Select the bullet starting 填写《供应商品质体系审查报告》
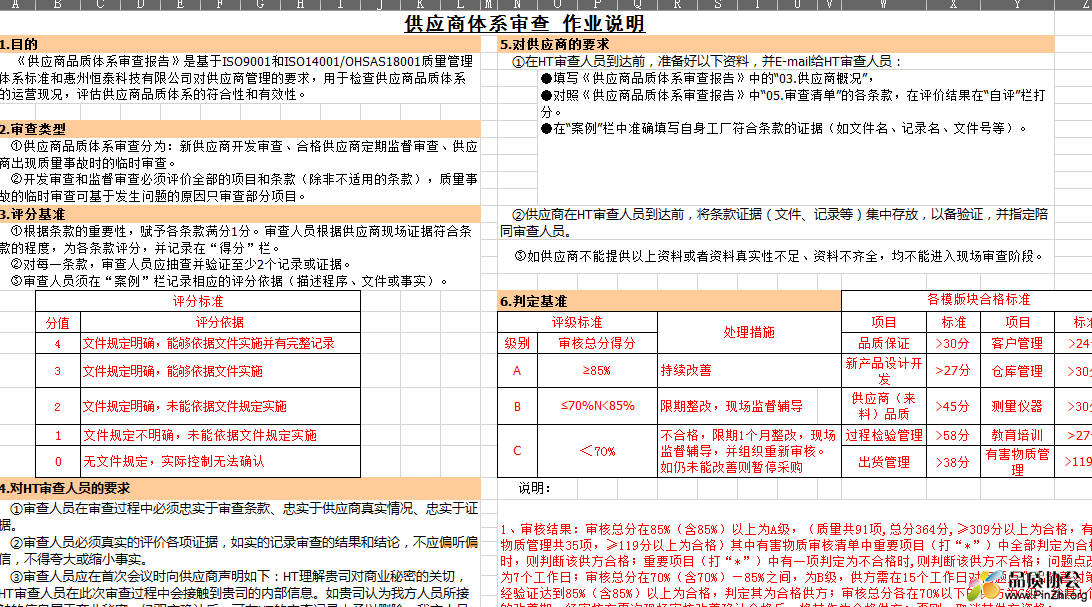The width and height of the screenshot is (1092, 607). click(x=708, y=78)
